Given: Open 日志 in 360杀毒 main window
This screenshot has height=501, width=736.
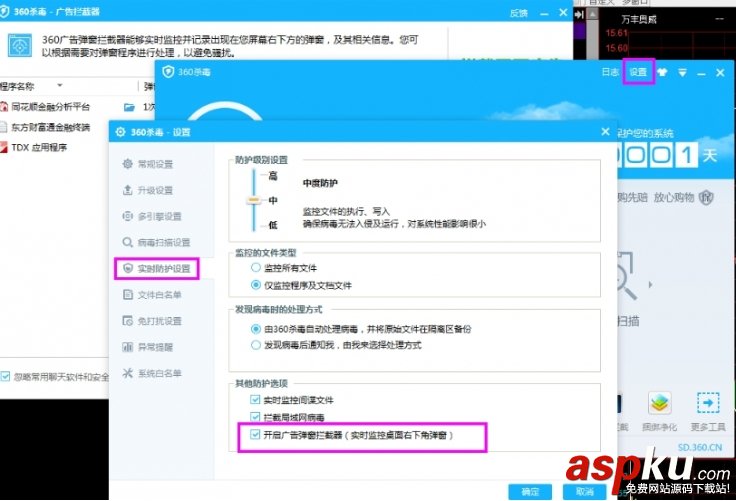Looking at the screenshot, I should [610, 72].
